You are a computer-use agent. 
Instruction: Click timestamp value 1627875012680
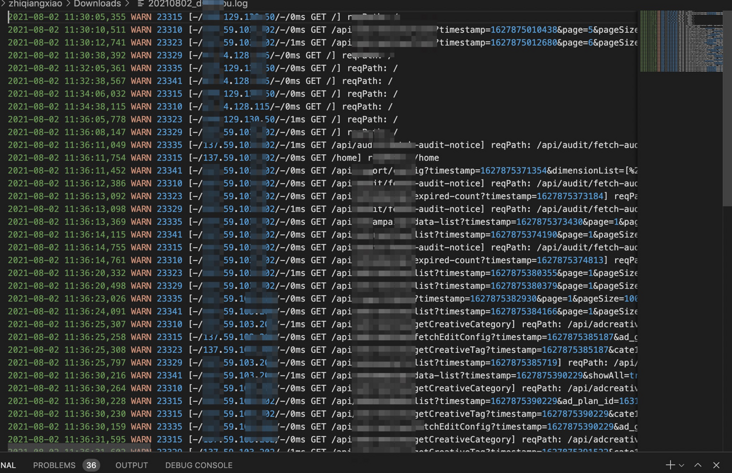524,42
